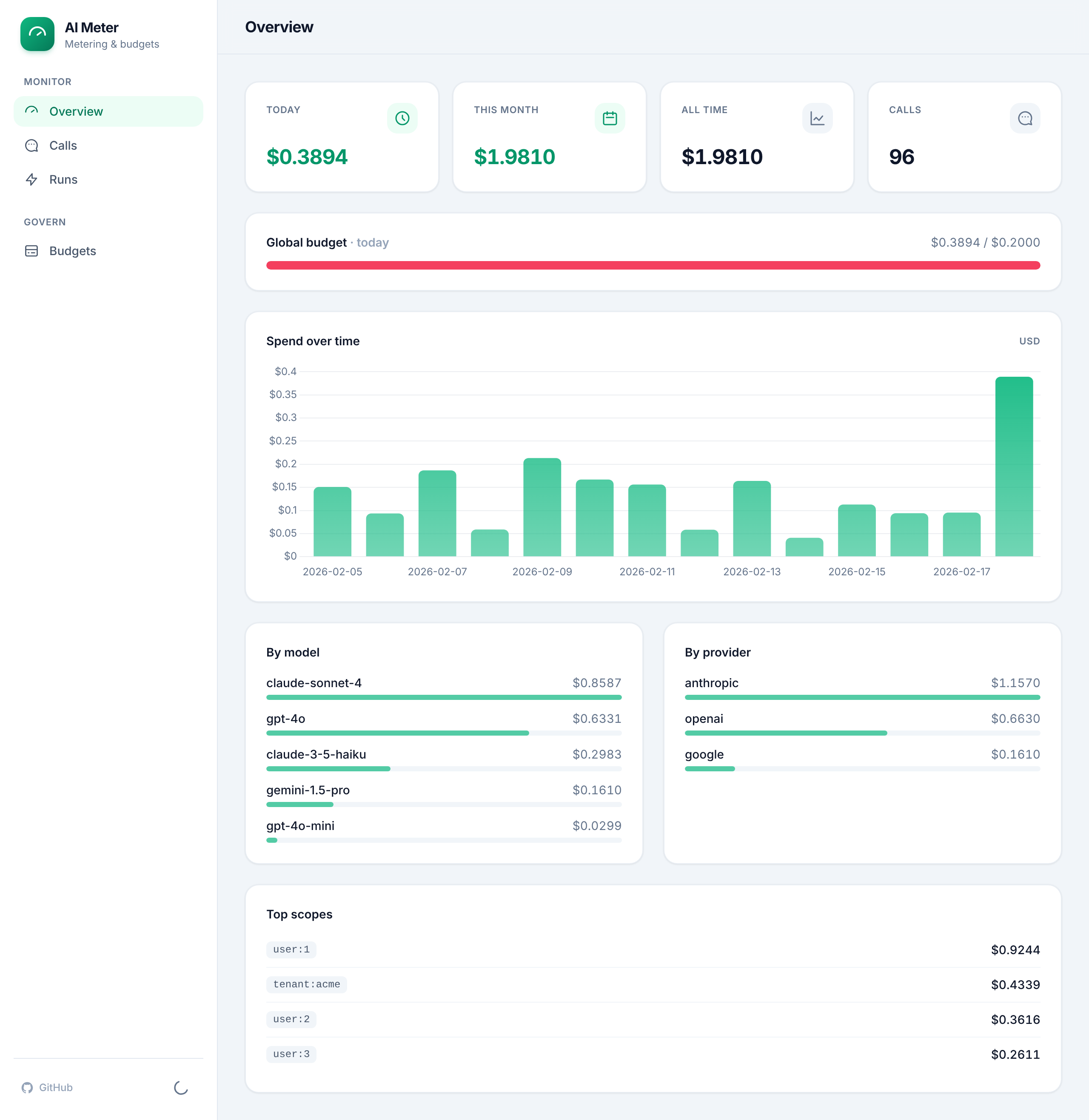Viewport: 1089px width, 1120px height.
Task: Click the line chart icon on All Time card
Action: [817, 118]
